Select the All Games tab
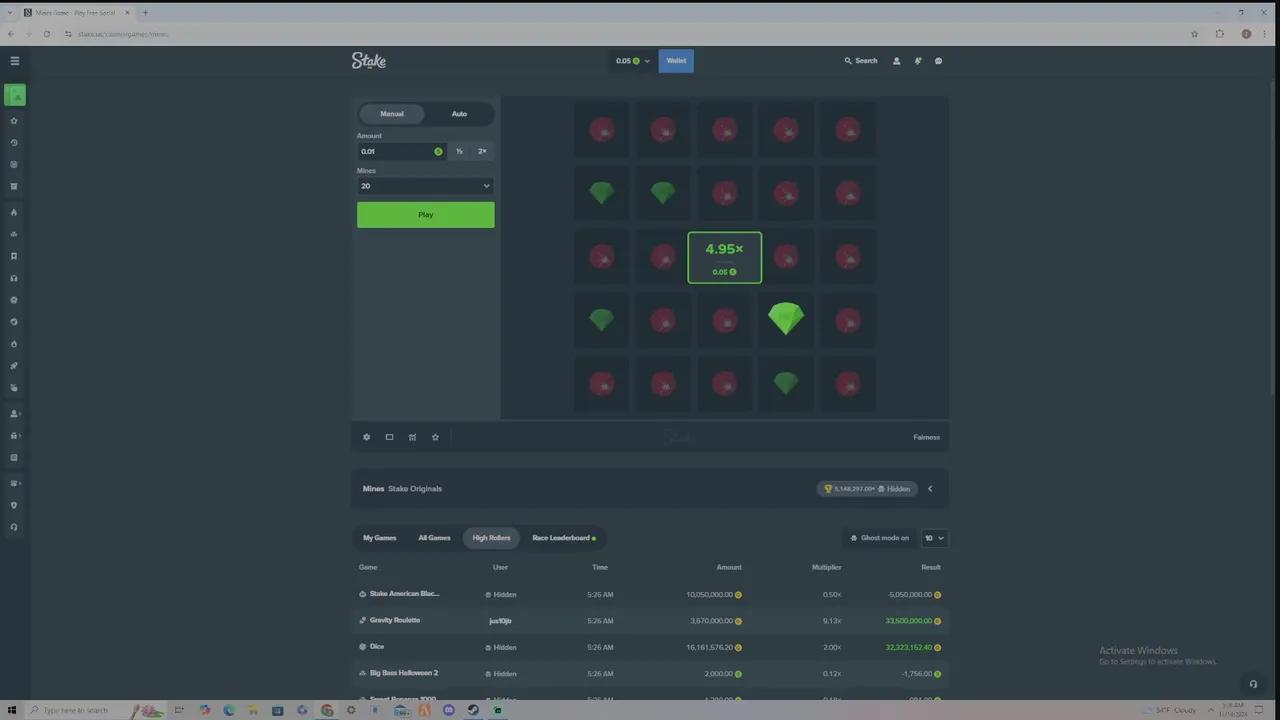Viewport: 1280px width, 720px height. point(434,538)
